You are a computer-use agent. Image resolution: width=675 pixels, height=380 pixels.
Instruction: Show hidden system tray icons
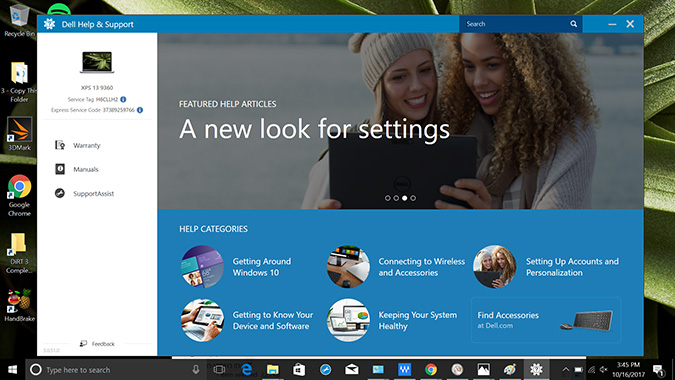(566, 370)
